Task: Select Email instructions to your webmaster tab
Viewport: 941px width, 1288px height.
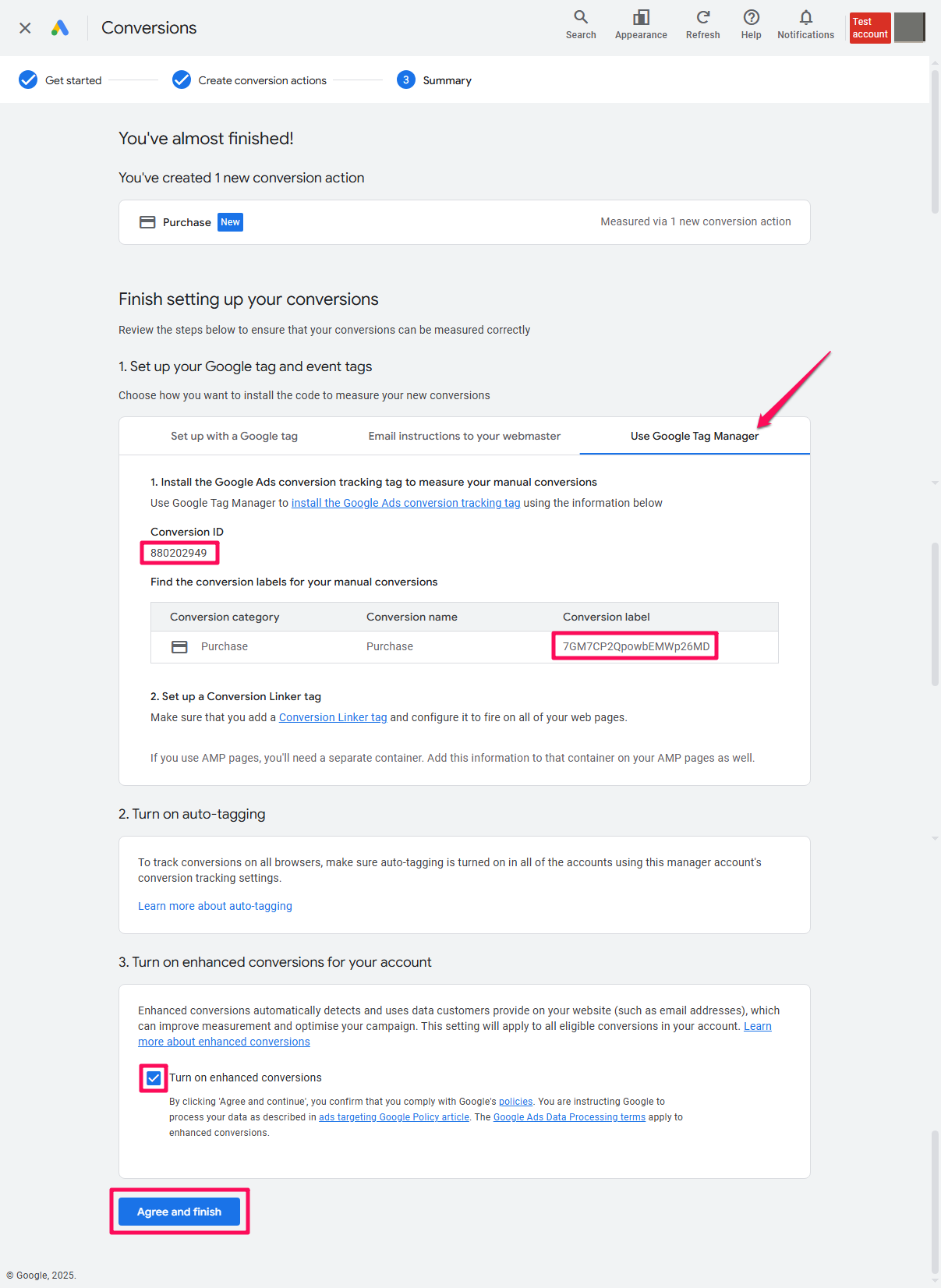Action: click(464, 436)
